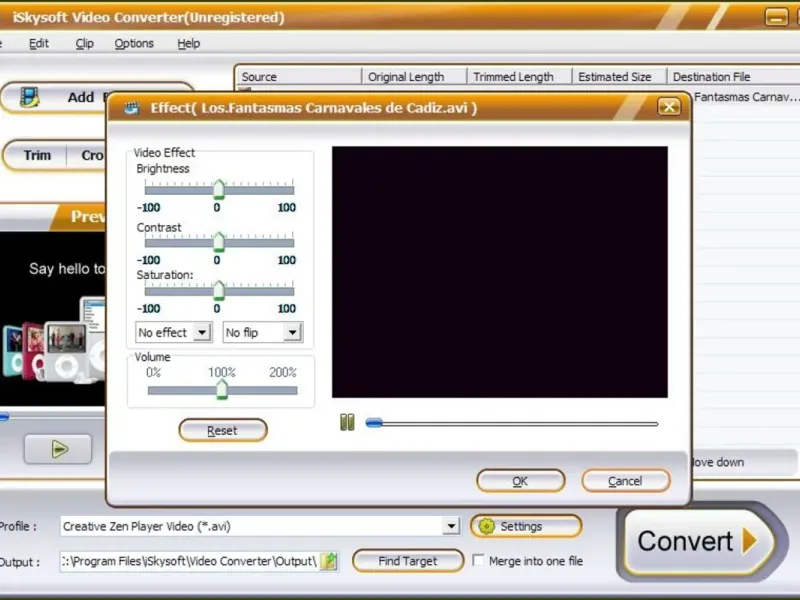Click the Find Target button
Image resolution: width=800 pixels, height=600 pixels.
coord(408,561)
